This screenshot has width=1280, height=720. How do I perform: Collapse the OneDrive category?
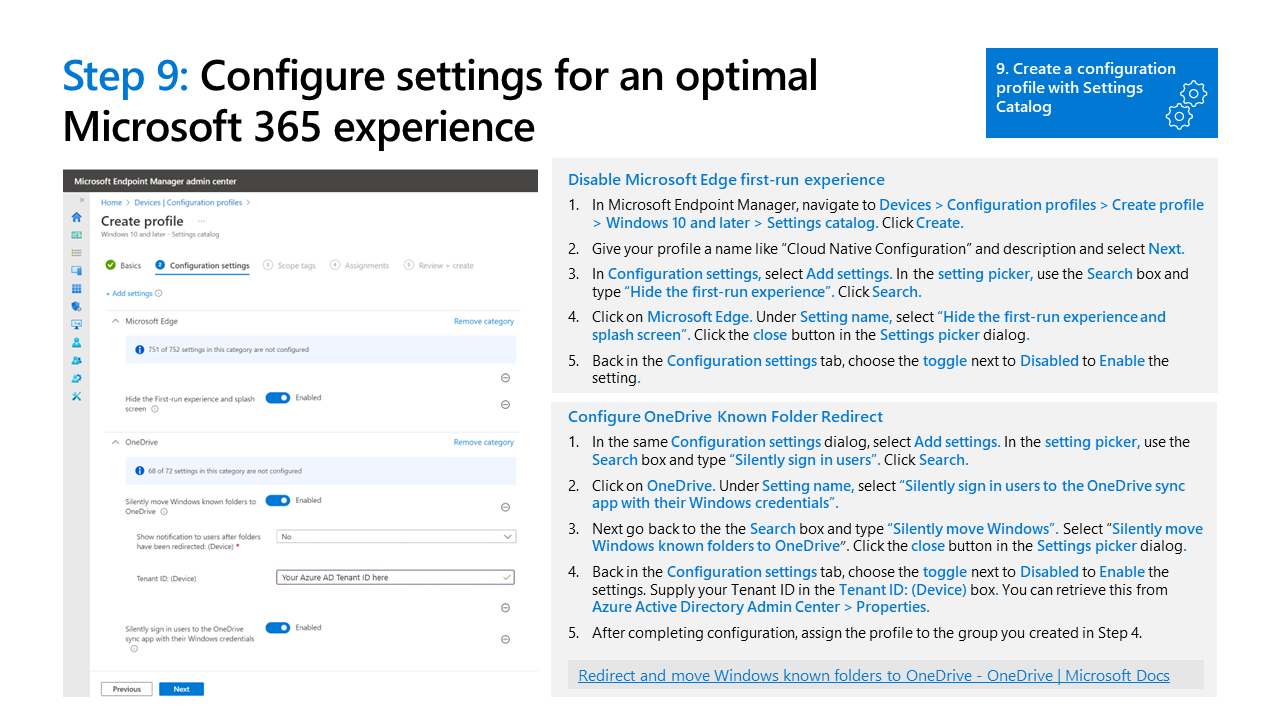click(115, 442)
